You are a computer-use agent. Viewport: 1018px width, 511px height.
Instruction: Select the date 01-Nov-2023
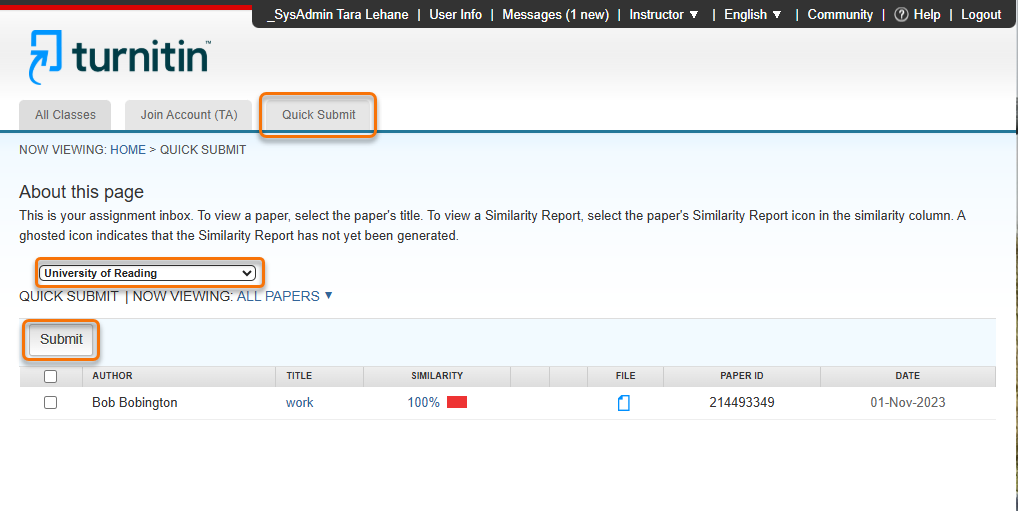coord(908,403)
